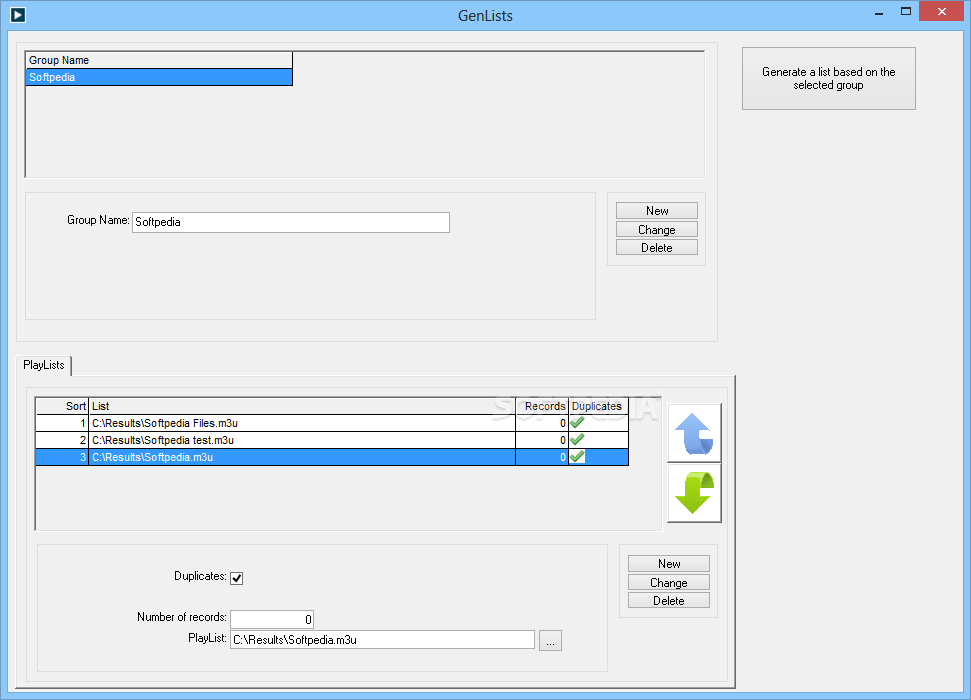Viewport: 971px width, 700px height.
Task: Click the List column header
Action: click(x=302, y=406)
